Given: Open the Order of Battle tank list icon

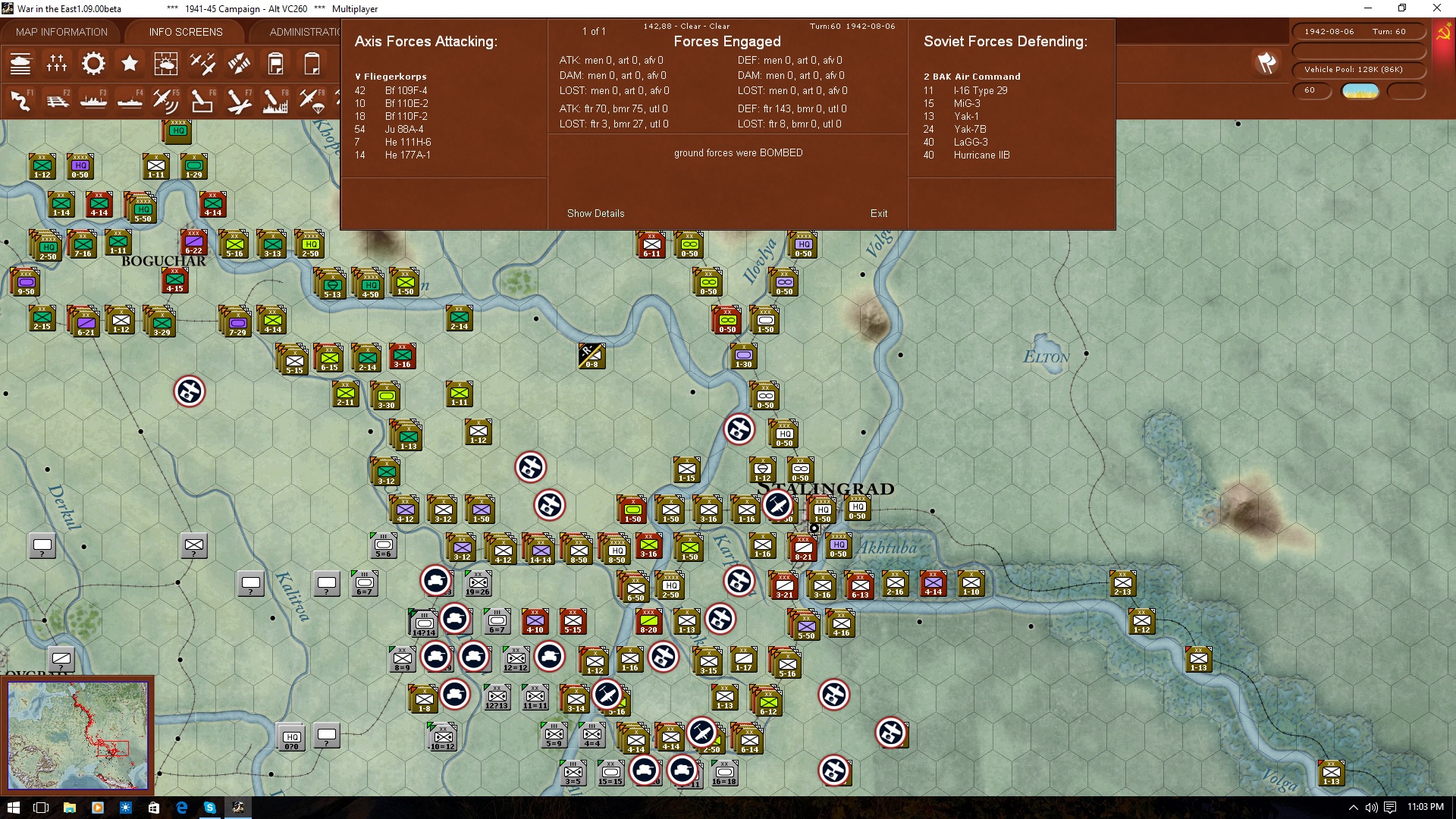Looking at the screenshot, I should (x=20, y=64).
